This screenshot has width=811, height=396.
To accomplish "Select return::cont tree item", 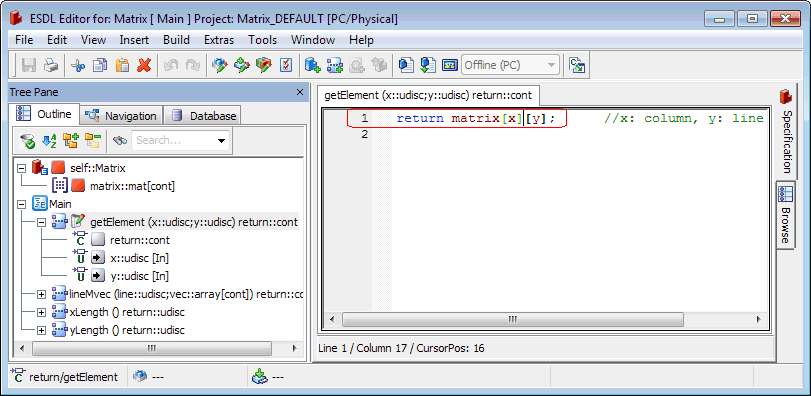I will pyautogui.click(x=140, y=240).
